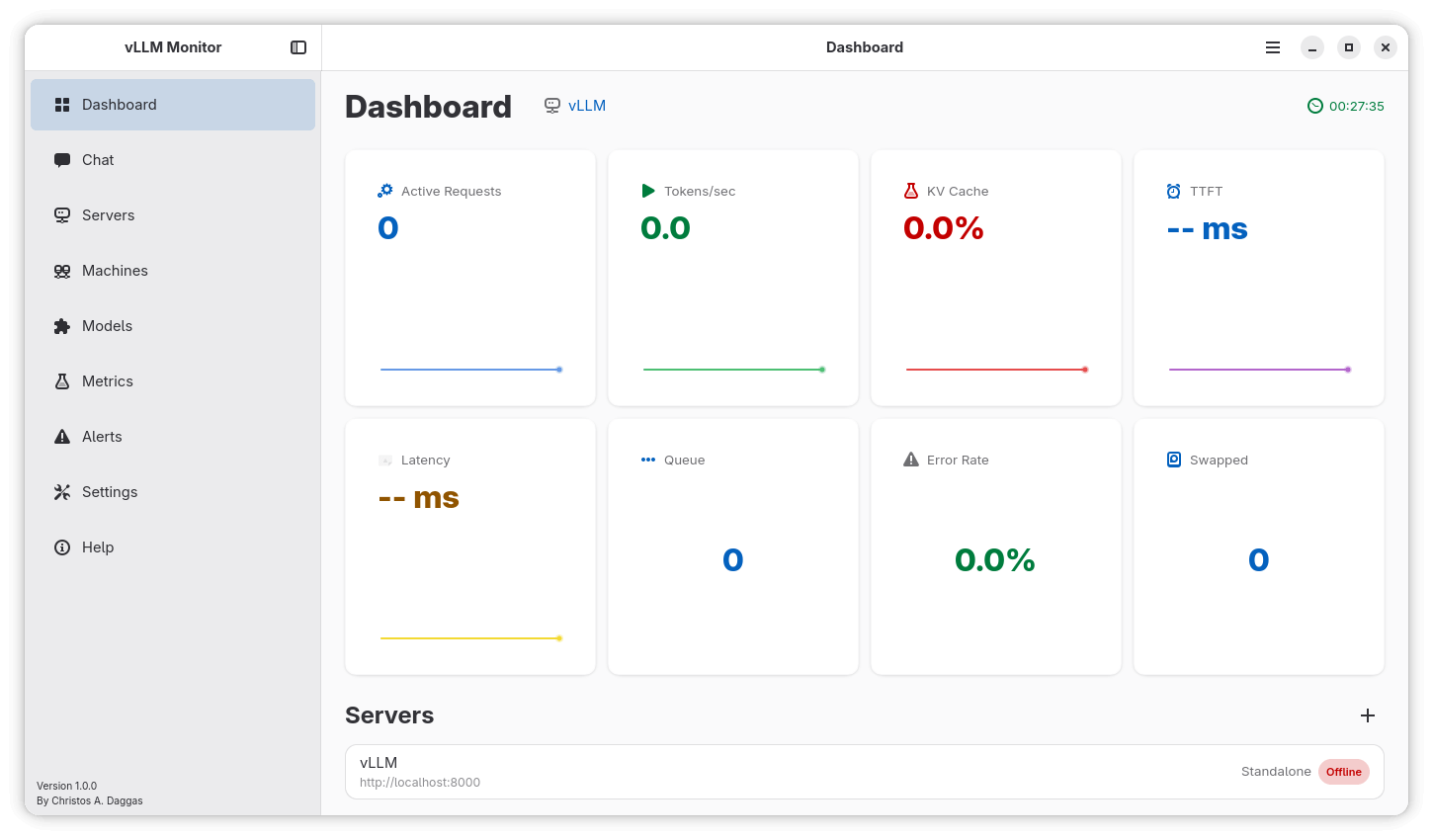Click the Help info icon
This screenshot has width=1433, height=840.
[62, 547]
